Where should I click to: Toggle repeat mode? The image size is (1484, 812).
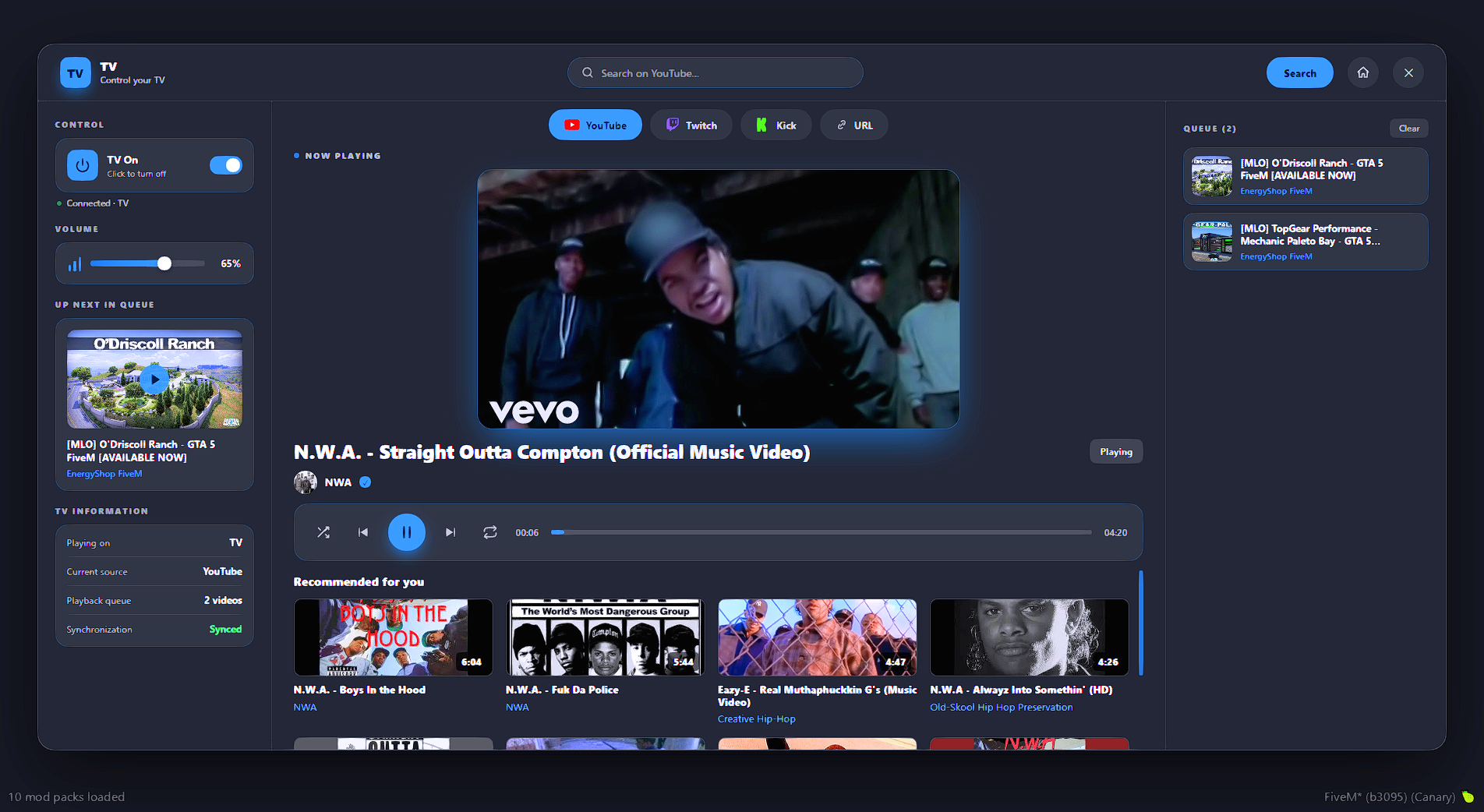(x=490, y=532)
